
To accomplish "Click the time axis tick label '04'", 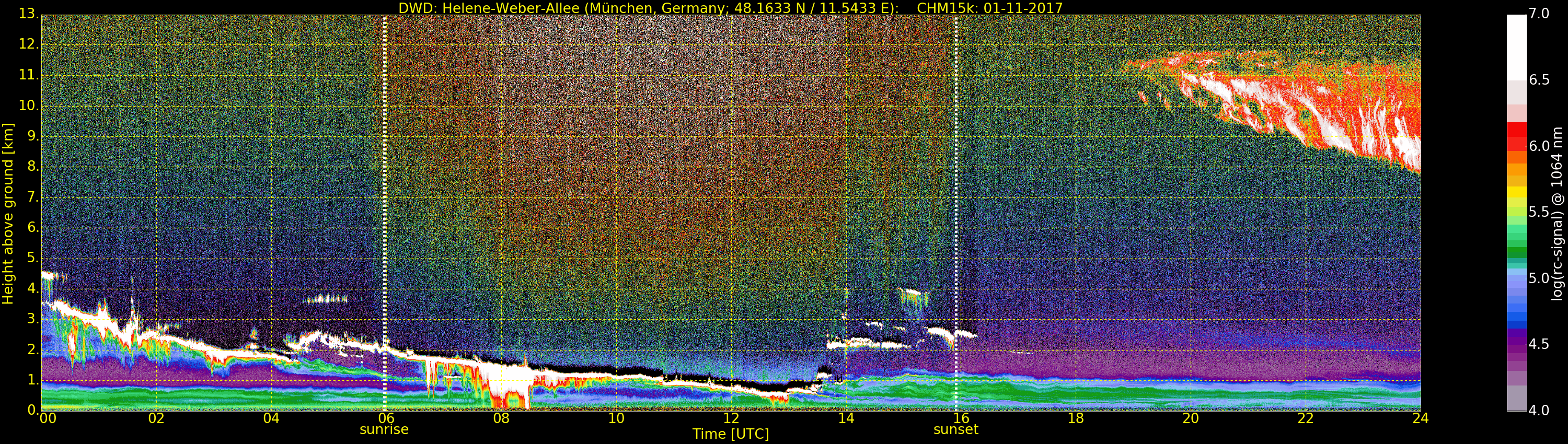I will tap(271, 418).
